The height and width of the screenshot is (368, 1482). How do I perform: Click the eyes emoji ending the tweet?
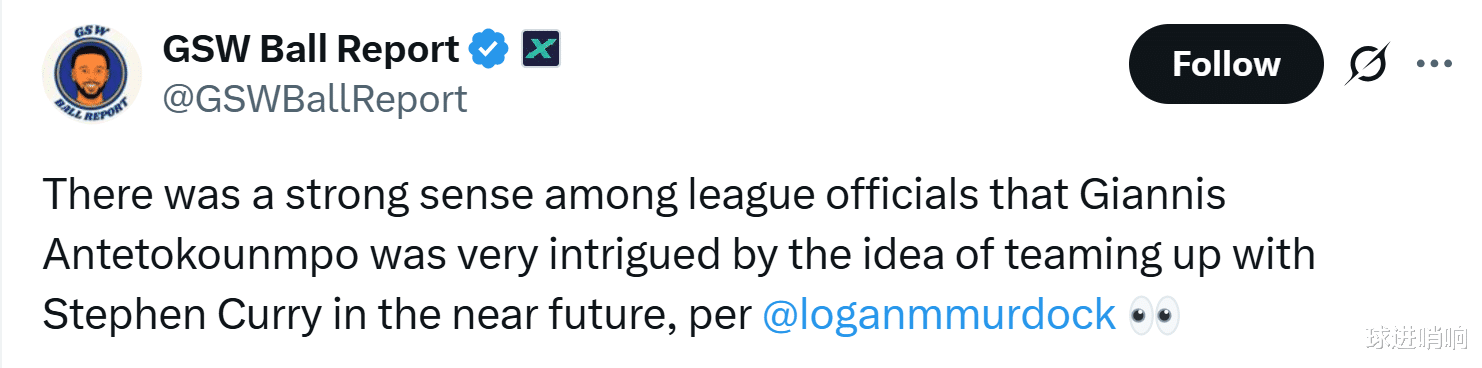pyautogui.click(x=1153, y=315)
